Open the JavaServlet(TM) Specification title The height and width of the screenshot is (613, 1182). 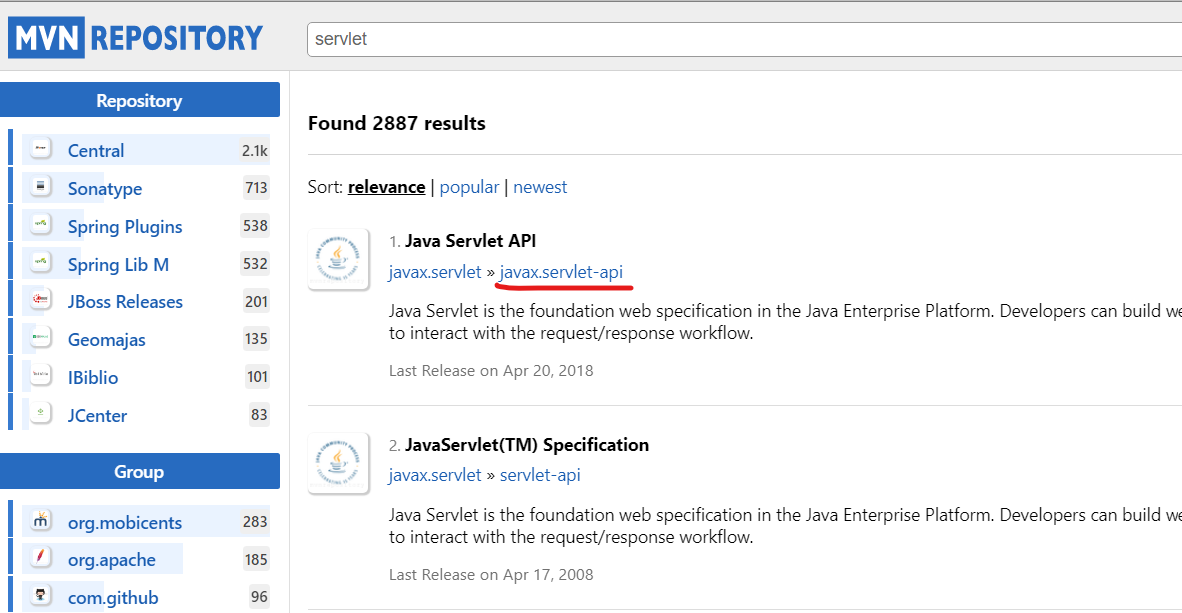(527, 445)
